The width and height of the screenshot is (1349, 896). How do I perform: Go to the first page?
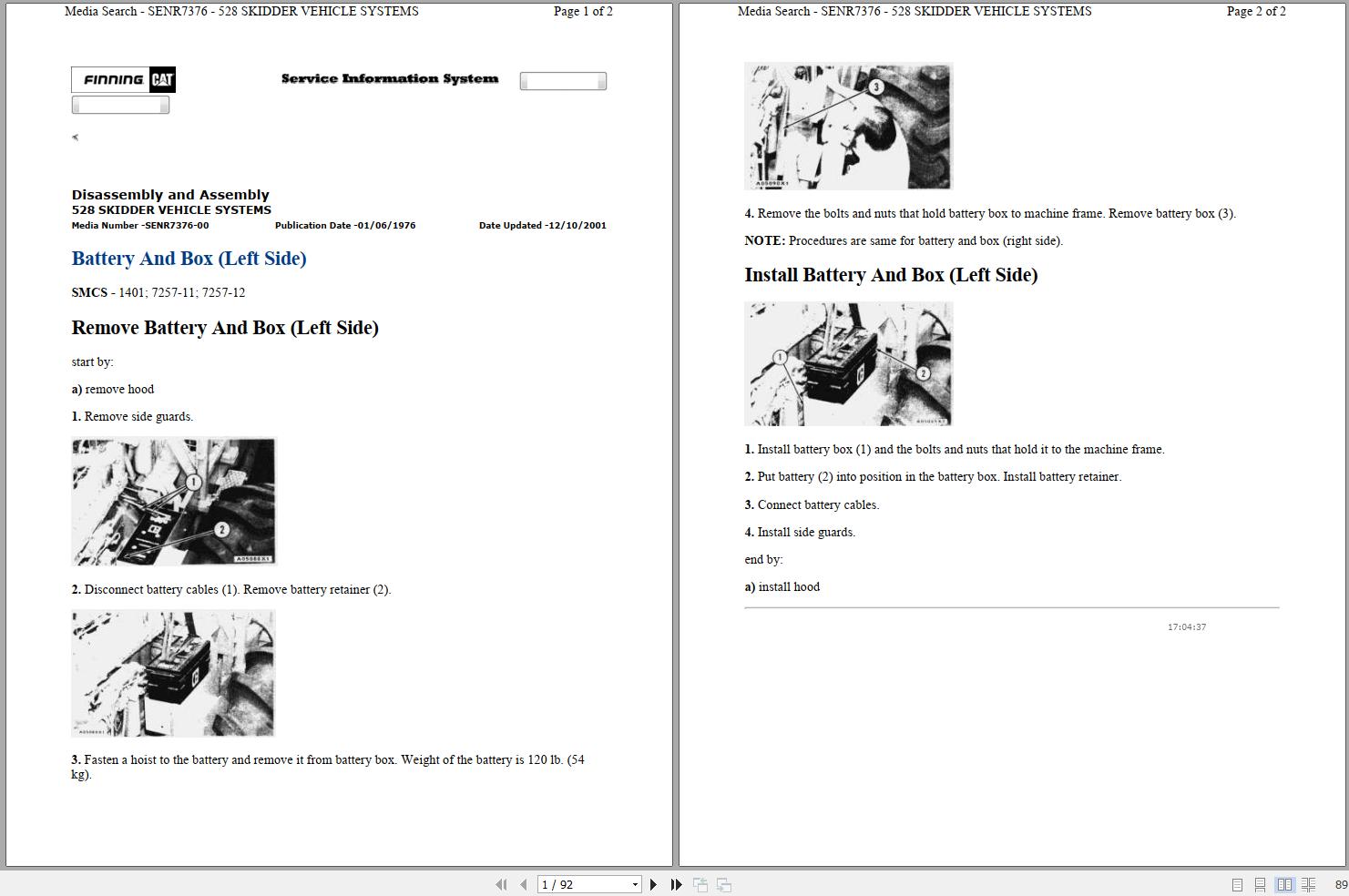click(502, 884)
